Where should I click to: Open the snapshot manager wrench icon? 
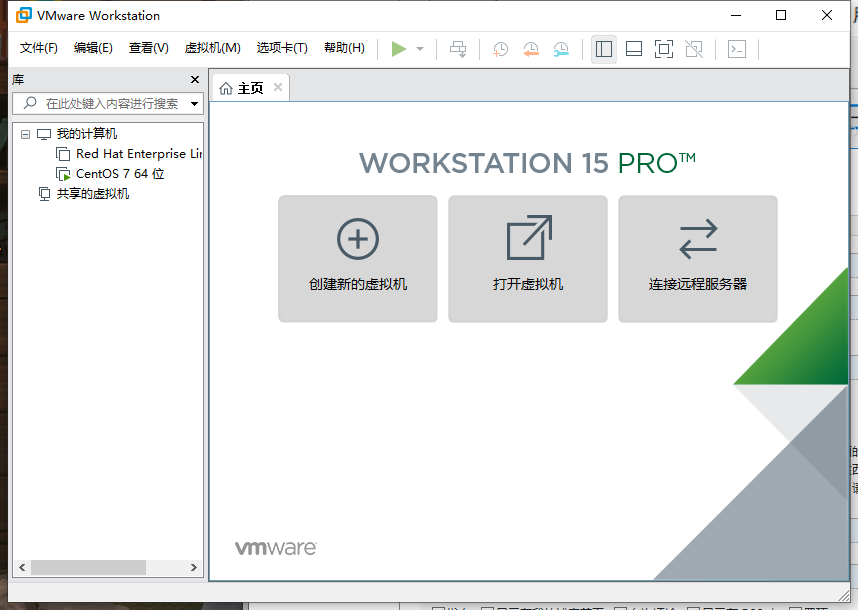coord(561,49)
